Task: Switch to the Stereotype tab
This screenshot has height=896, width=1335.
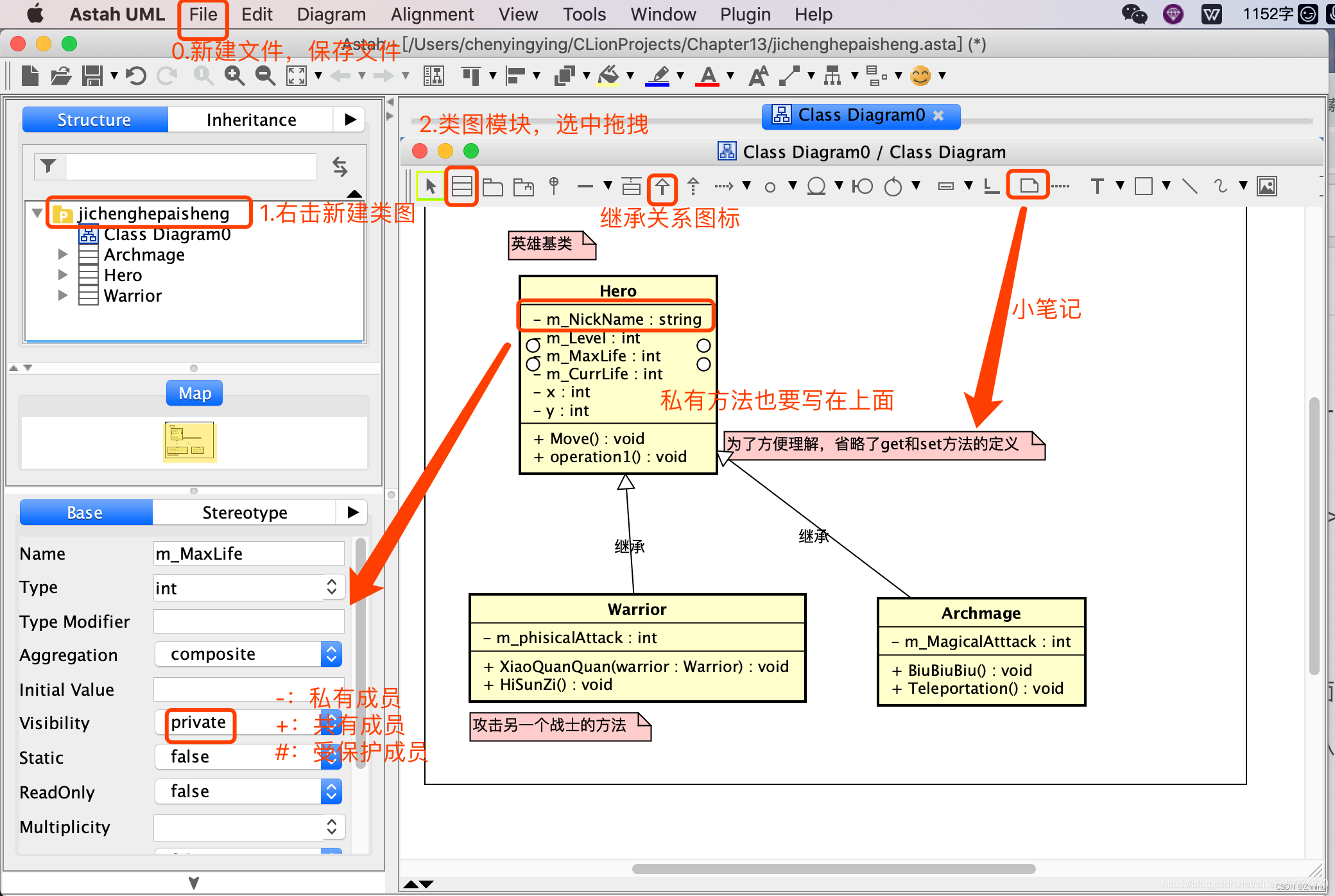Action: pyautogui.click(x=244, y=512)
